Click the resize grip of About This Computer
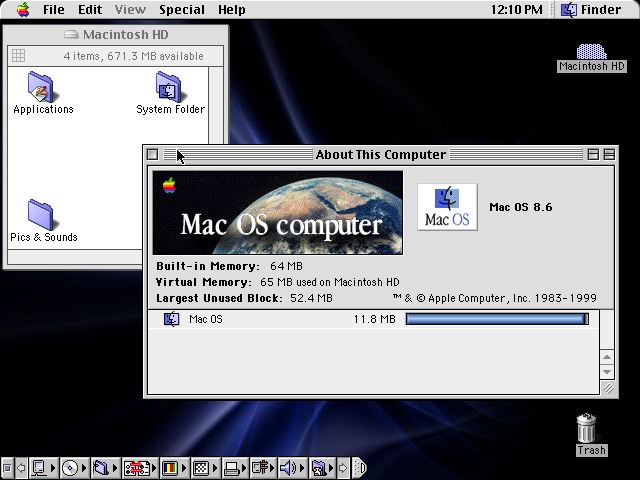Screen dimensions: 640x480 (608, 389)
